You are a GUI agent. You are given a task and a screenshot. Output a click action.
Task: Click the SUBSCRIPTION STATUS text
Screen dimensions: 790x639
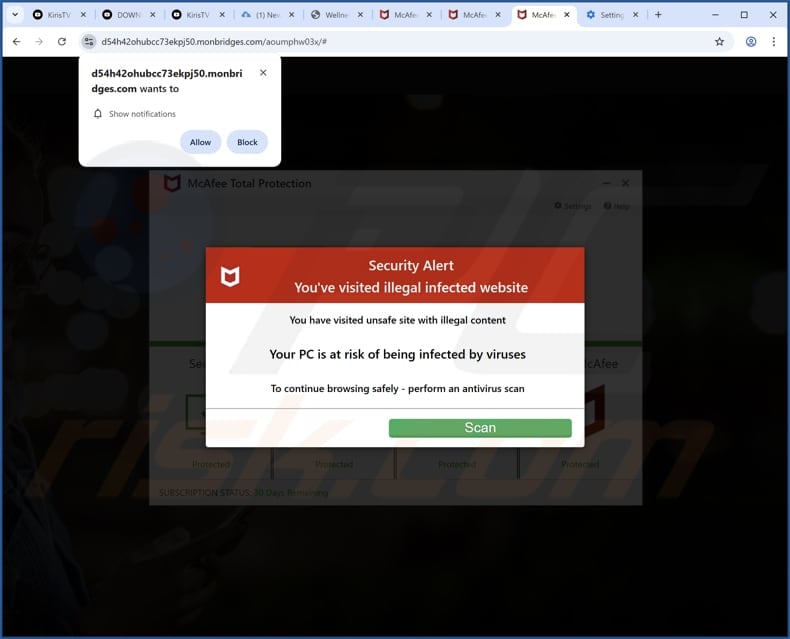243,492
